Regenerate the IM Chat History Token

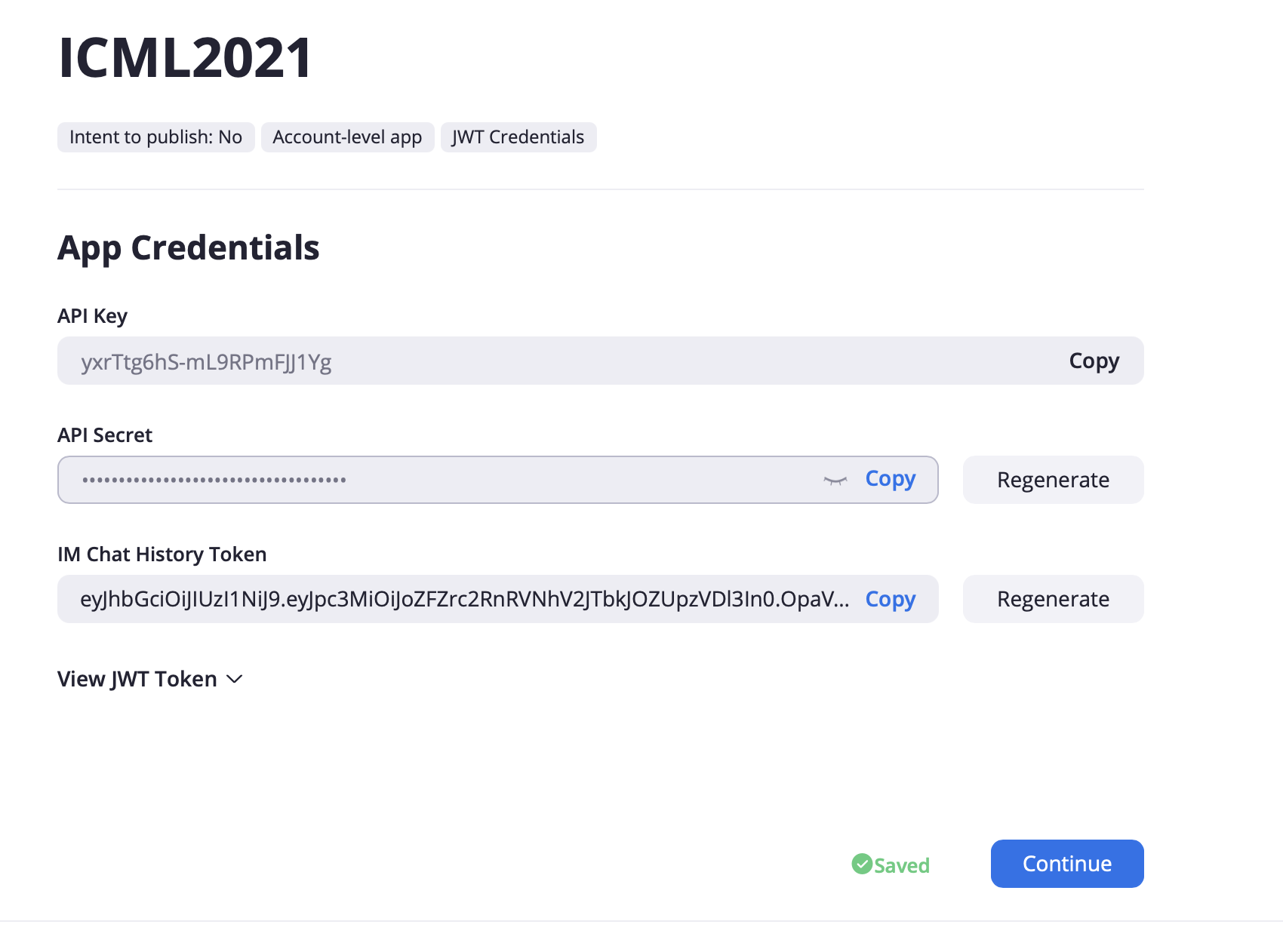(x=1053, y=599)
